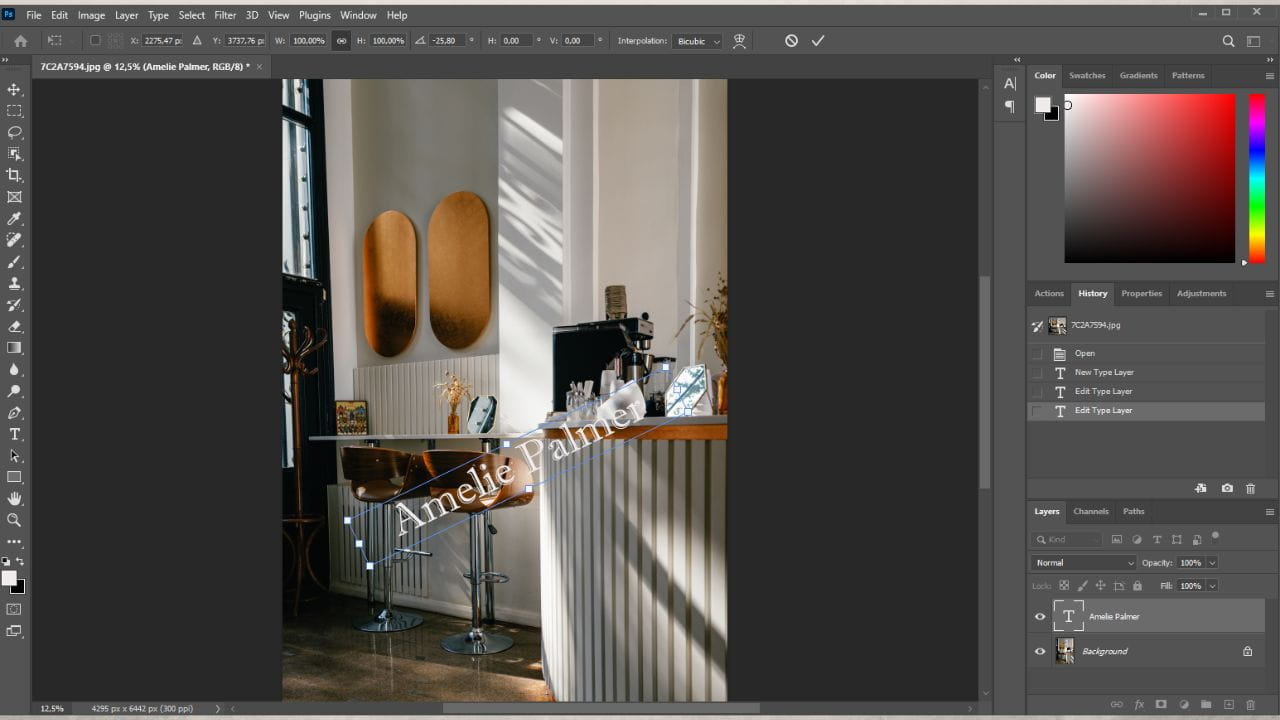Click the Home icon in options bar
Screen dimensions: 1280x720
(x=20, y=41)
